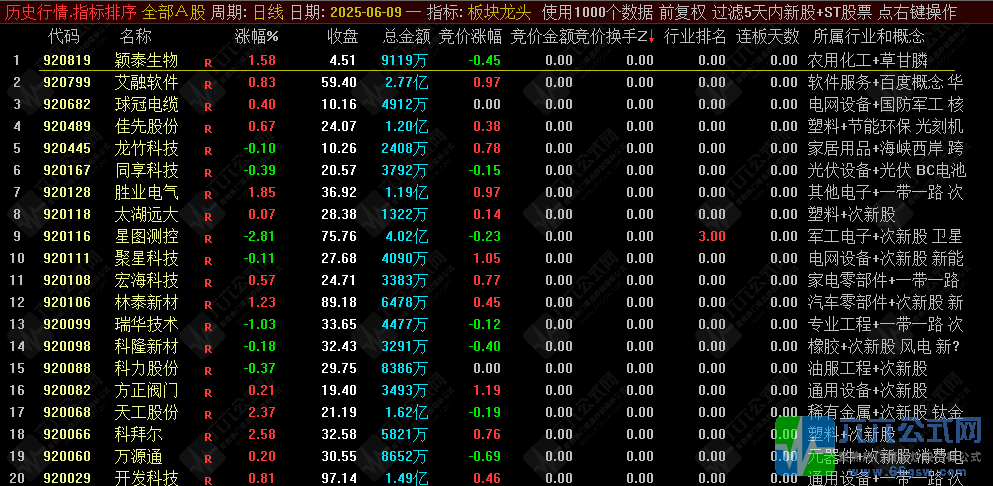Sort by the 连板天数 column header
This screenshot has height=486, width=993.
768,37
